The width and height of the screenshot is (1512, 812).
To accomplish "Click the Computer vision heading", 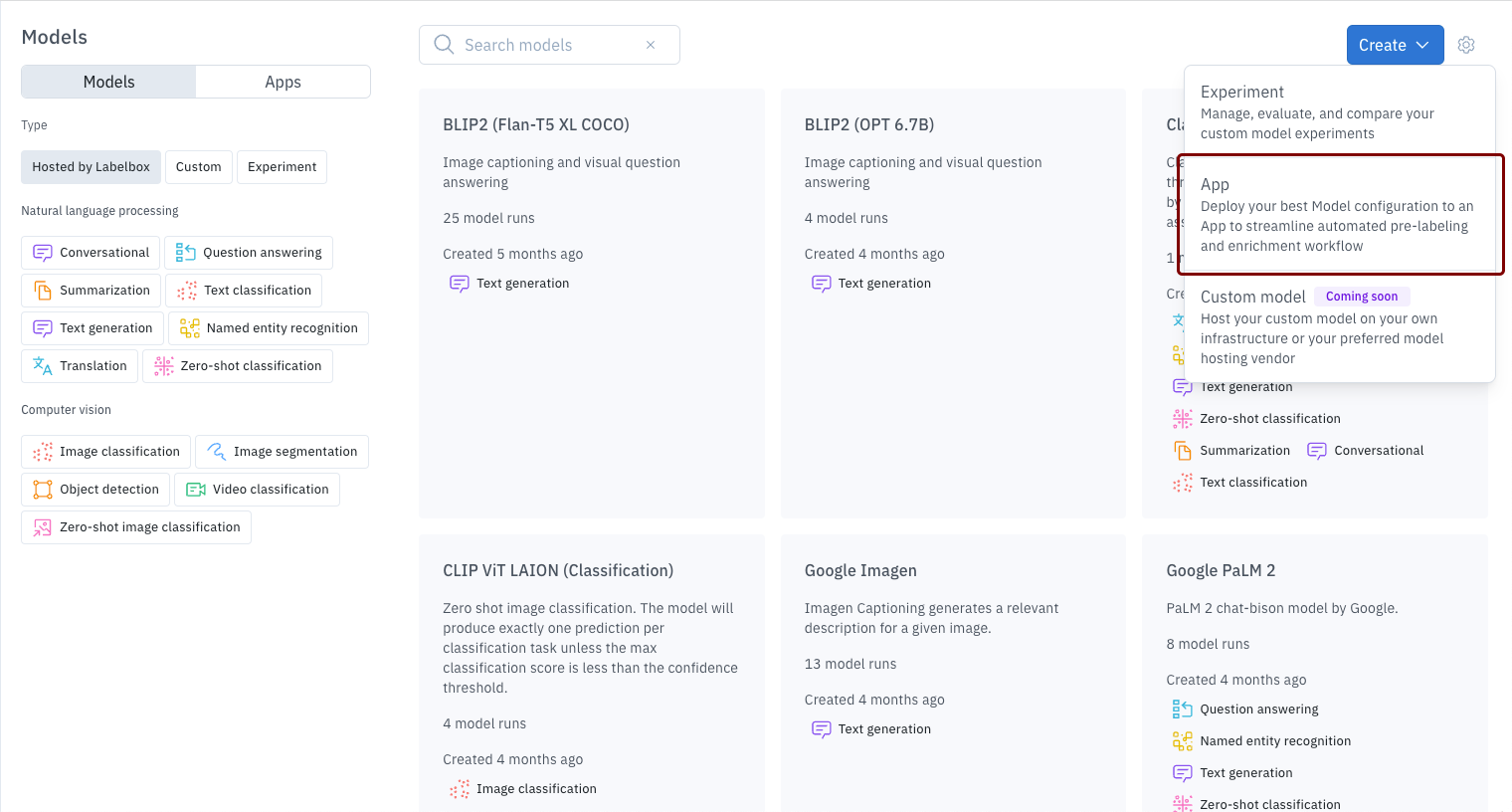I will [66, 410].
